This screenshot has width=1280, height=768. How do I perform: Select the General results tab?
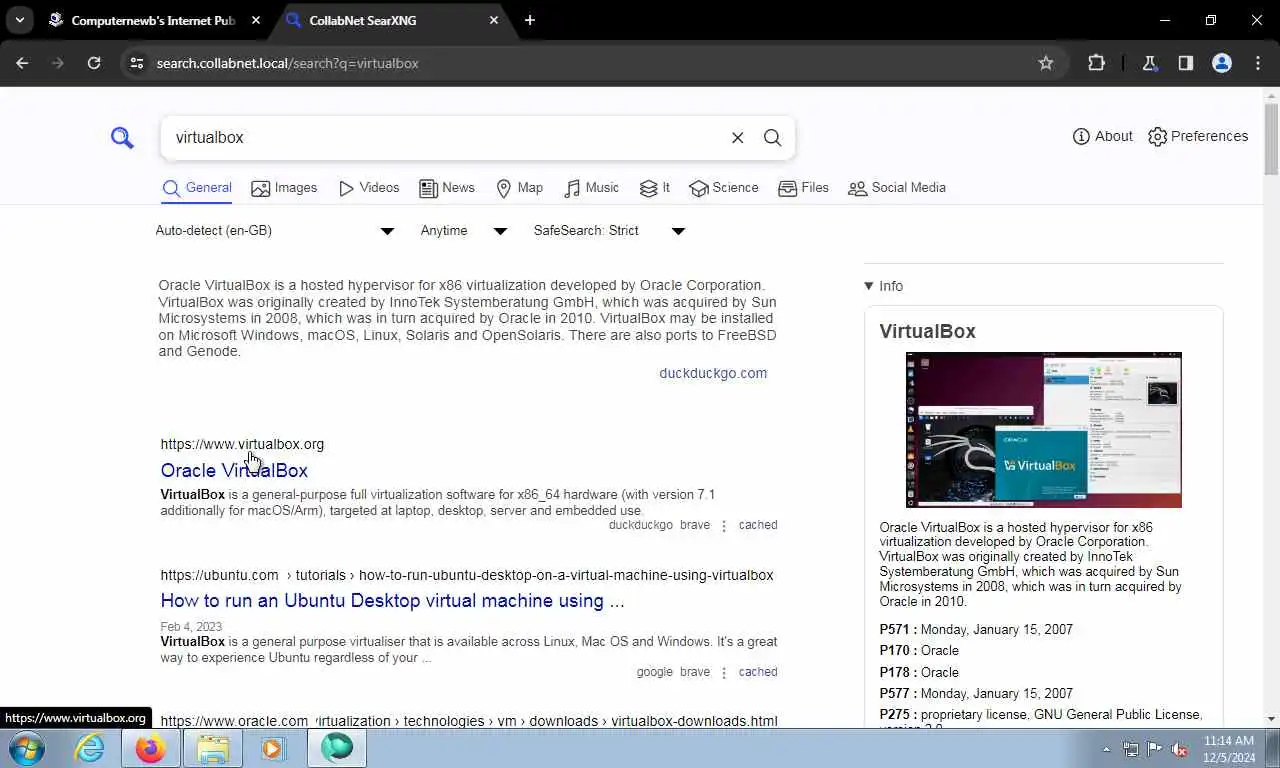(x=197, y=188)
